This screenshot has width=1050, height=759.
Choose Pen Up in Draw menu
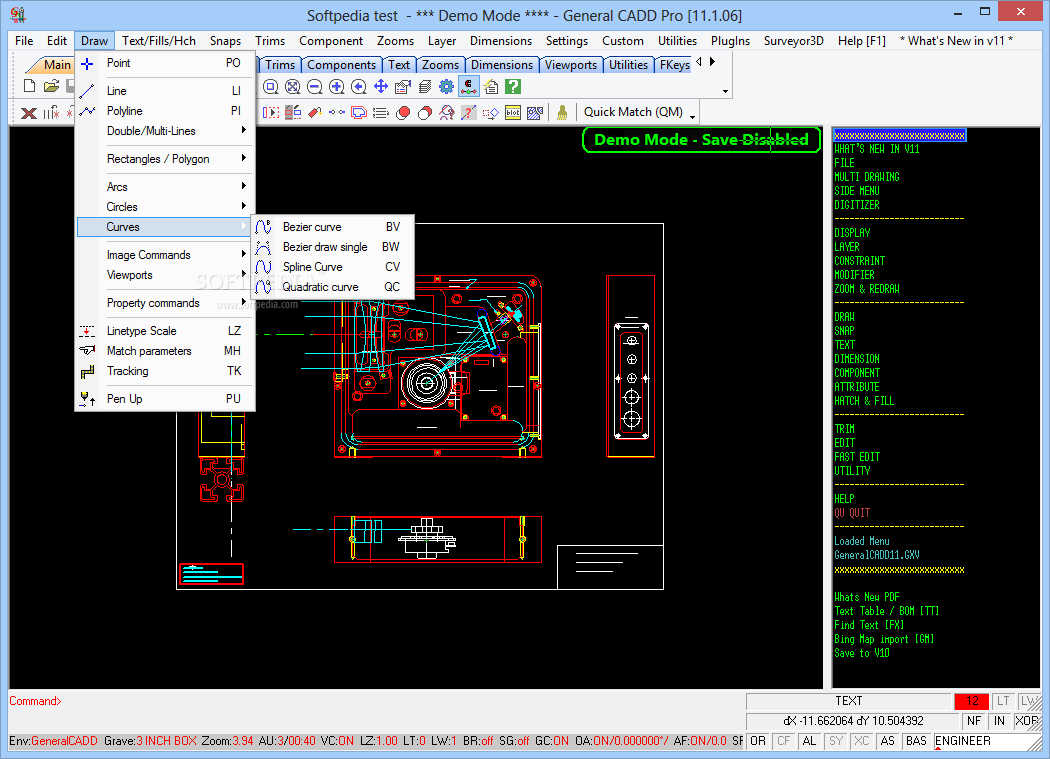point(165,399)
